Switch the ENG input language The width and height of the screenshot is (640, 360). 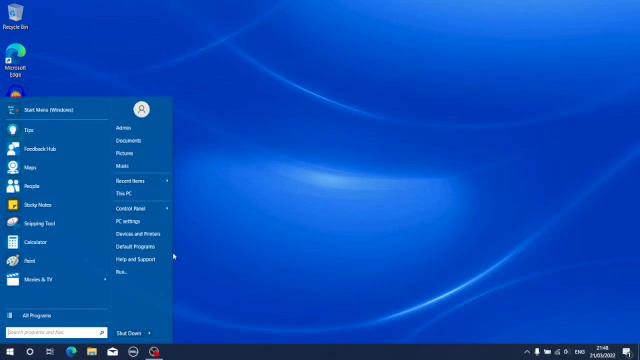(x=580, y=352)
